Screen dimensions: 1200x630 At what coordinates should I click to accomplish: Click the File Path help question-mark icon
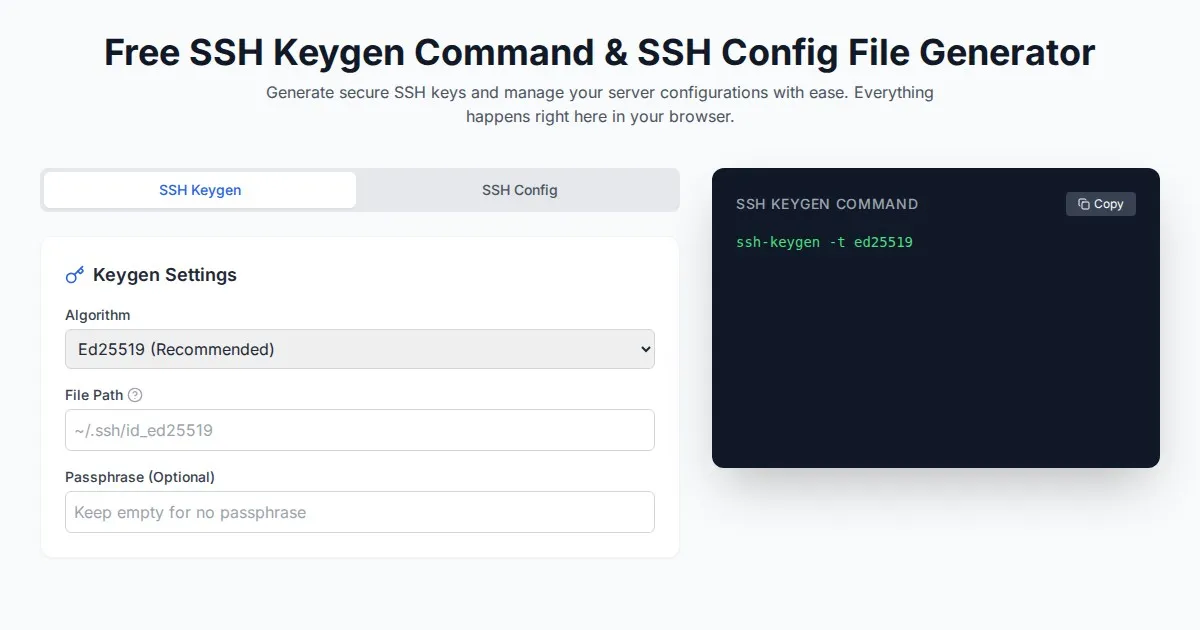(x=135, y=395)
